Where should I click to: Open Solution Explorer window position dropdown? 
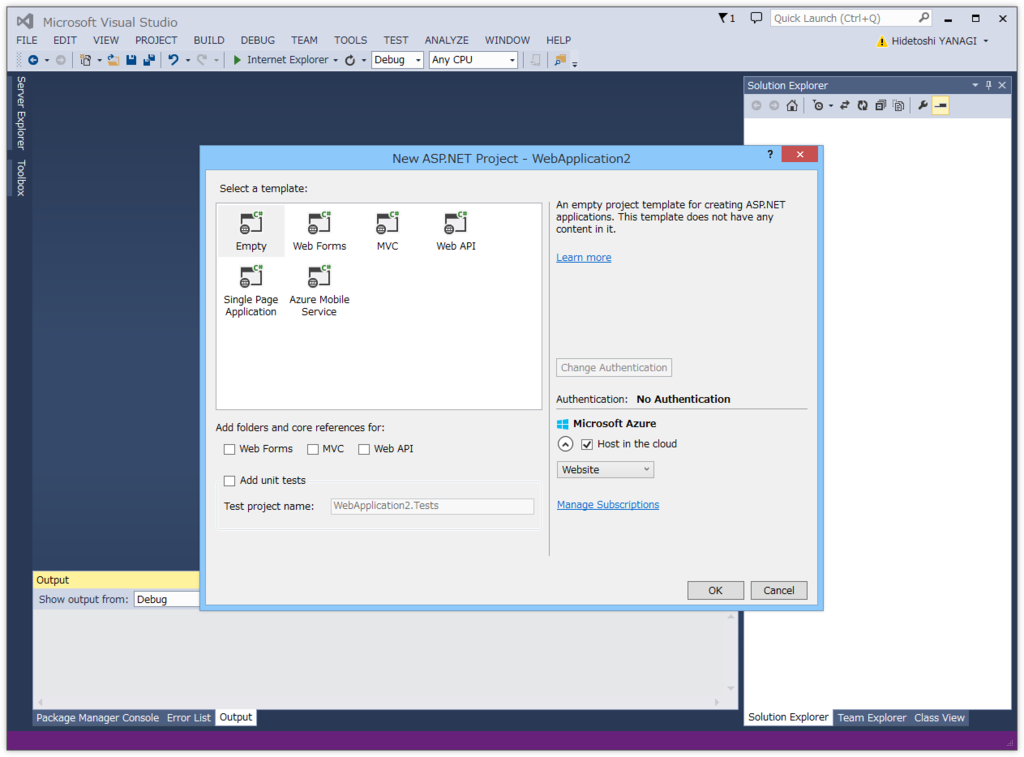[975, 86]
